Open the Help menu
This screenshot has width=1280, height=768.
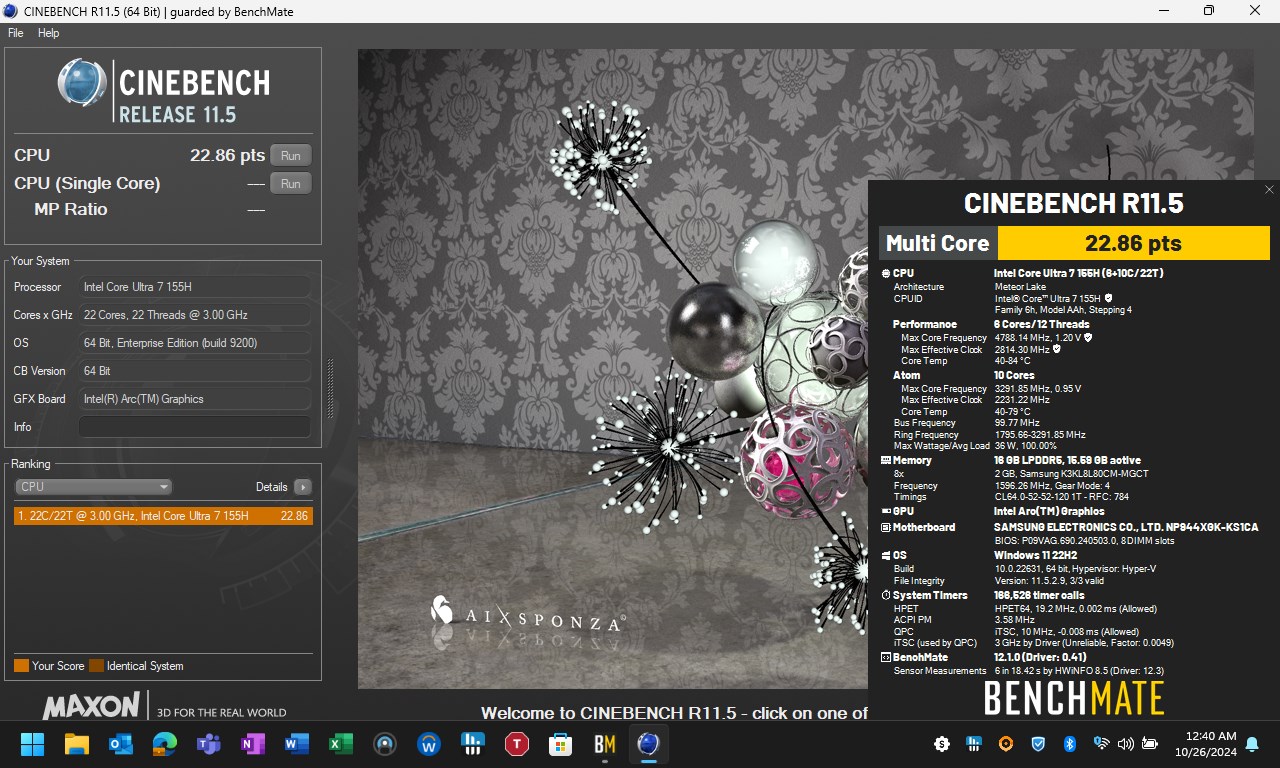[49, 33]
